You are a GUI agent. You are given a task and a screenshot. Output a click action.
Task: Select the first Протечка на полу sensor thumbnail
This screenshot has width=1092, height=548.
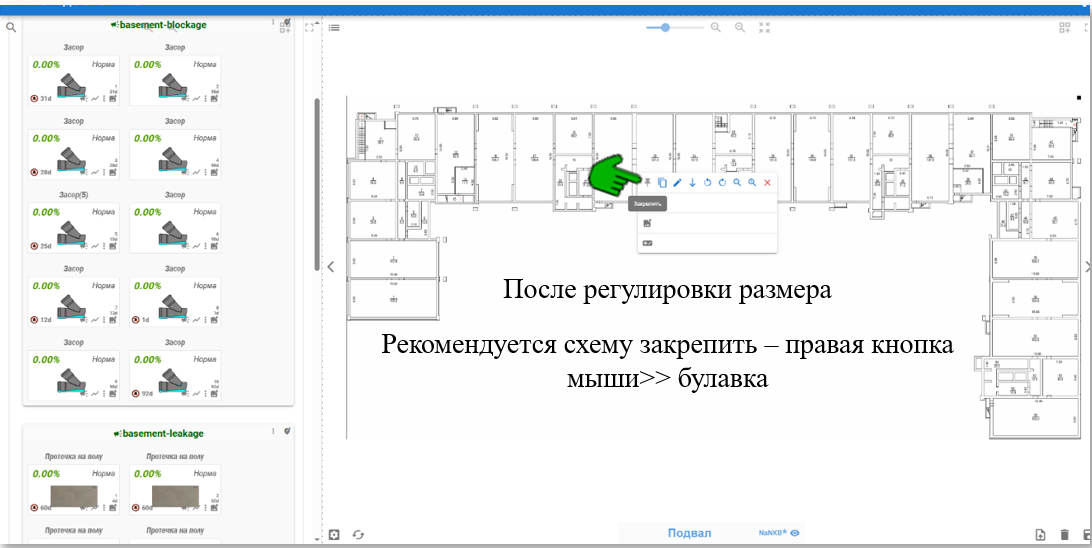(72, 496)
